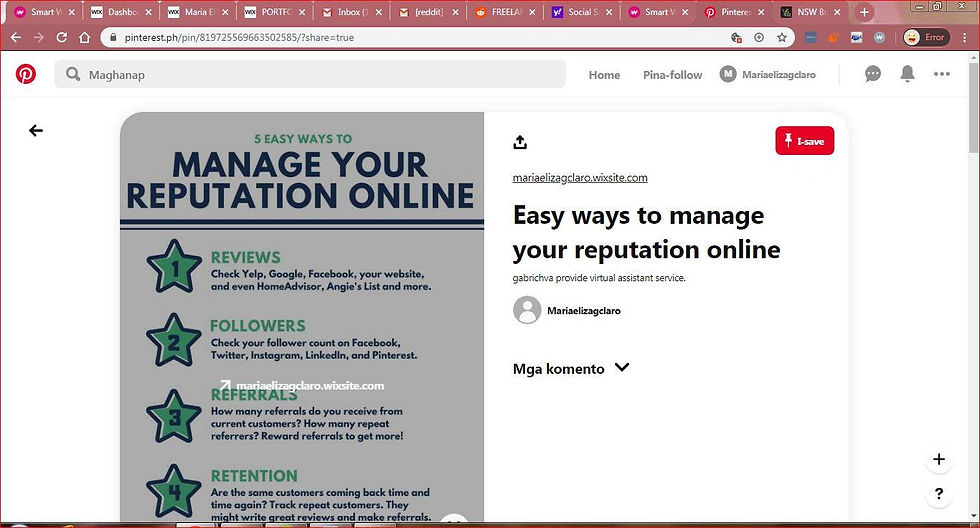Screen dimensions: 980x528
Task: Click the circled plus icon in address bar
Action: (759, 37)
